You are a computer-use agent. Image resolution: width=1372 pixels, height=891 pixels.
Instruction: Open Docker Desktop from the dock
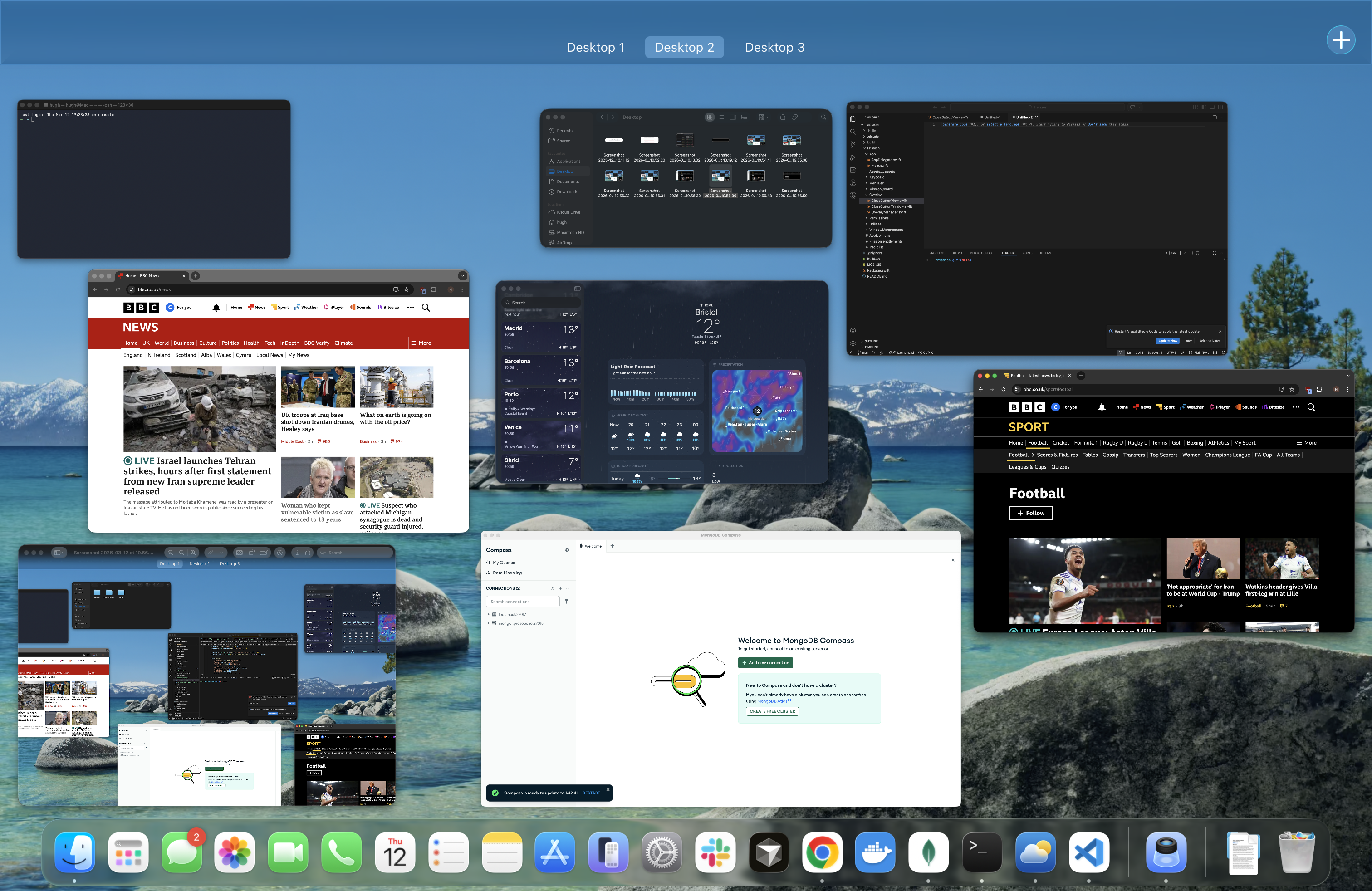point(875,852)
